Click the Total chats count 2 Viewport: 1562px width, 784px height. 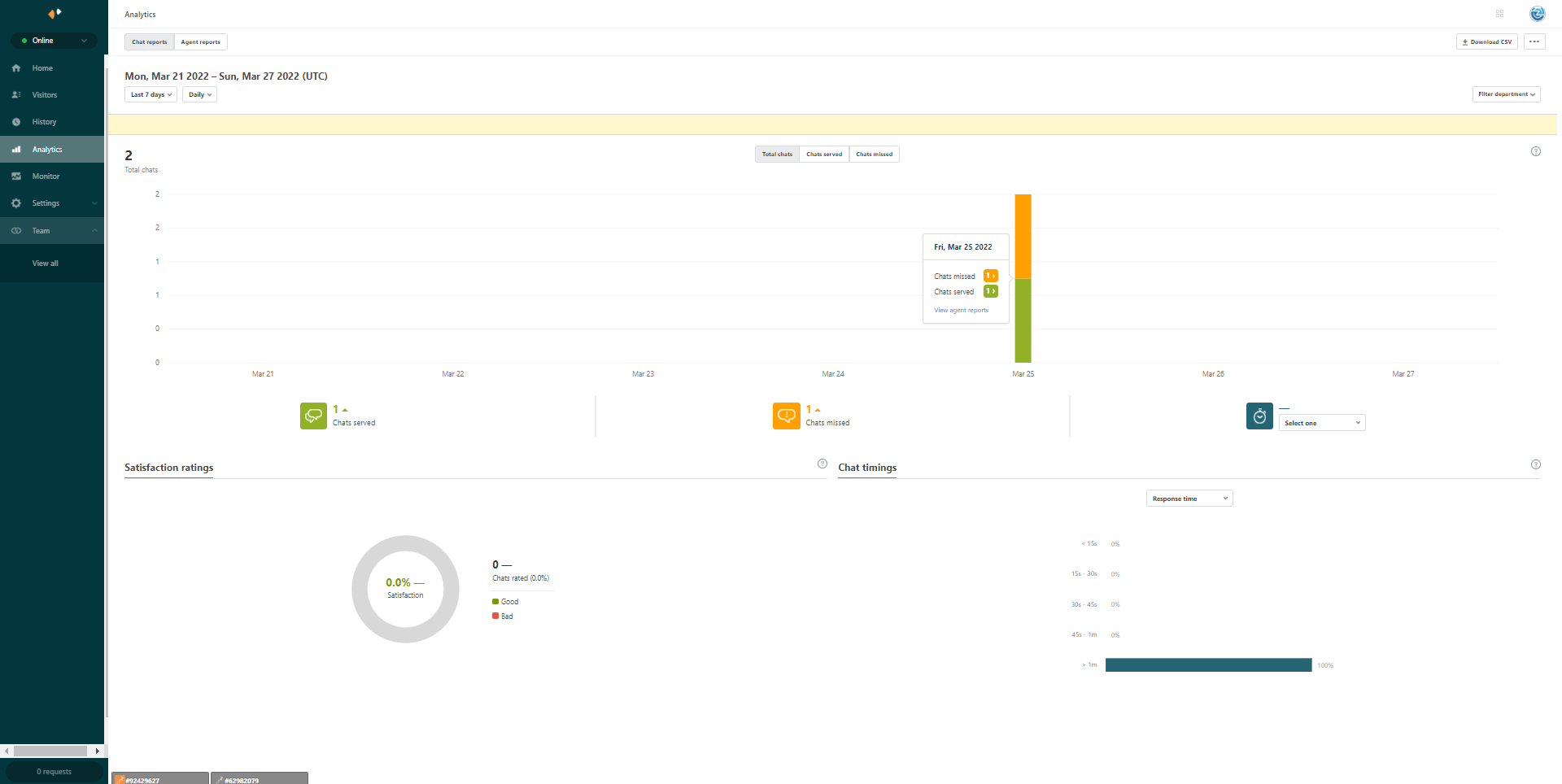(129, 155)
